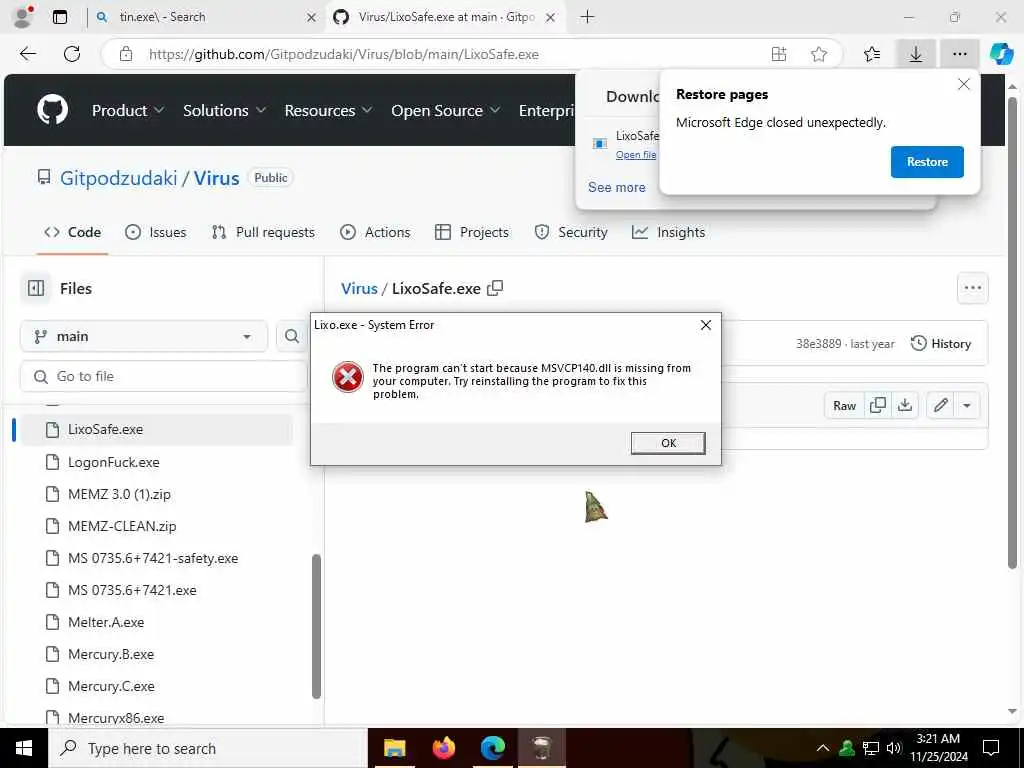Image resolution: width=1024 pixels, height=768 pixels.
Task: Open Edge tab actions menu icon
Action: 59,17
